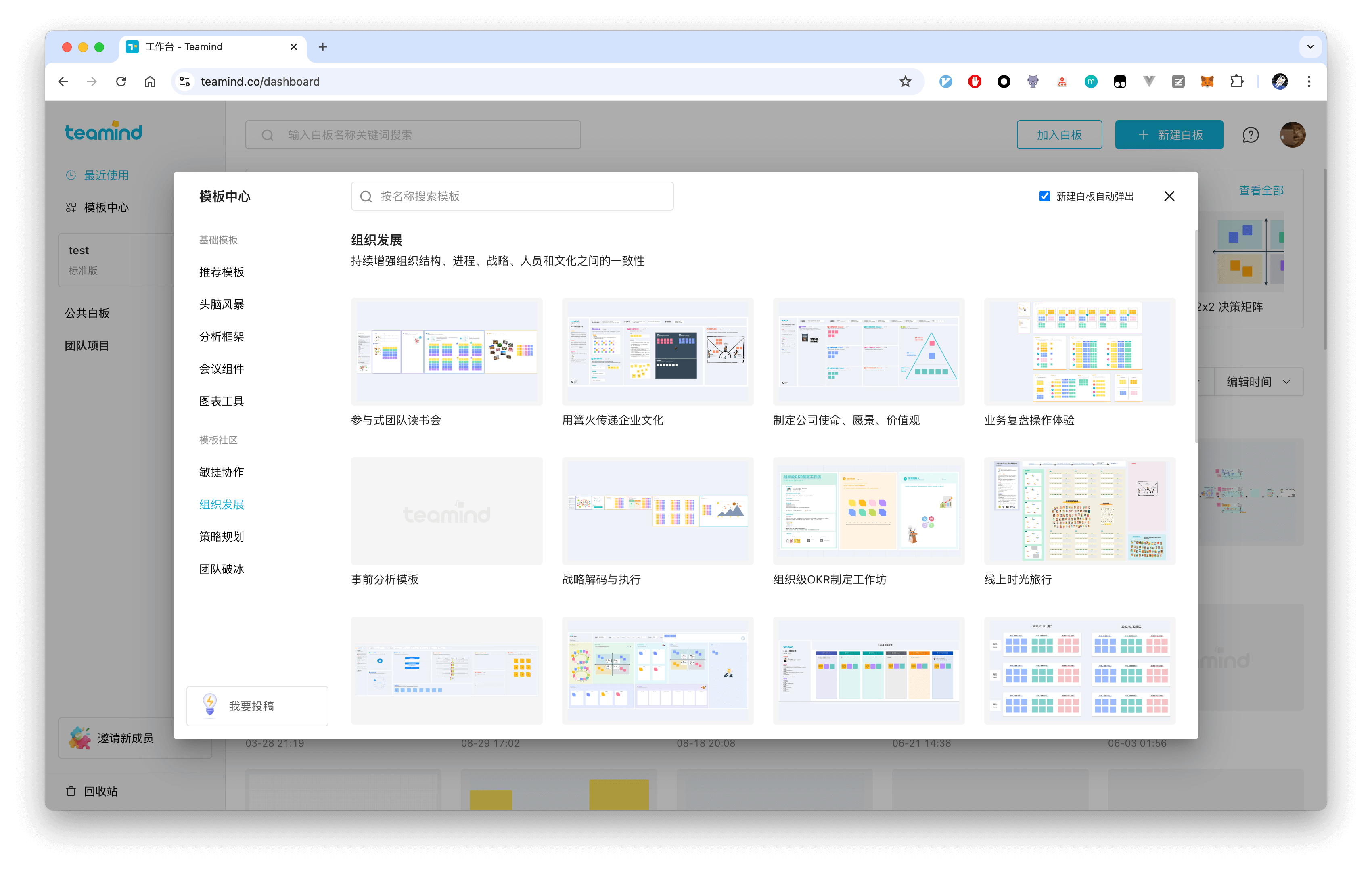Expand tab search dropdown chevron
This screenshot has width=1372, height=870.
(1310, 47)
